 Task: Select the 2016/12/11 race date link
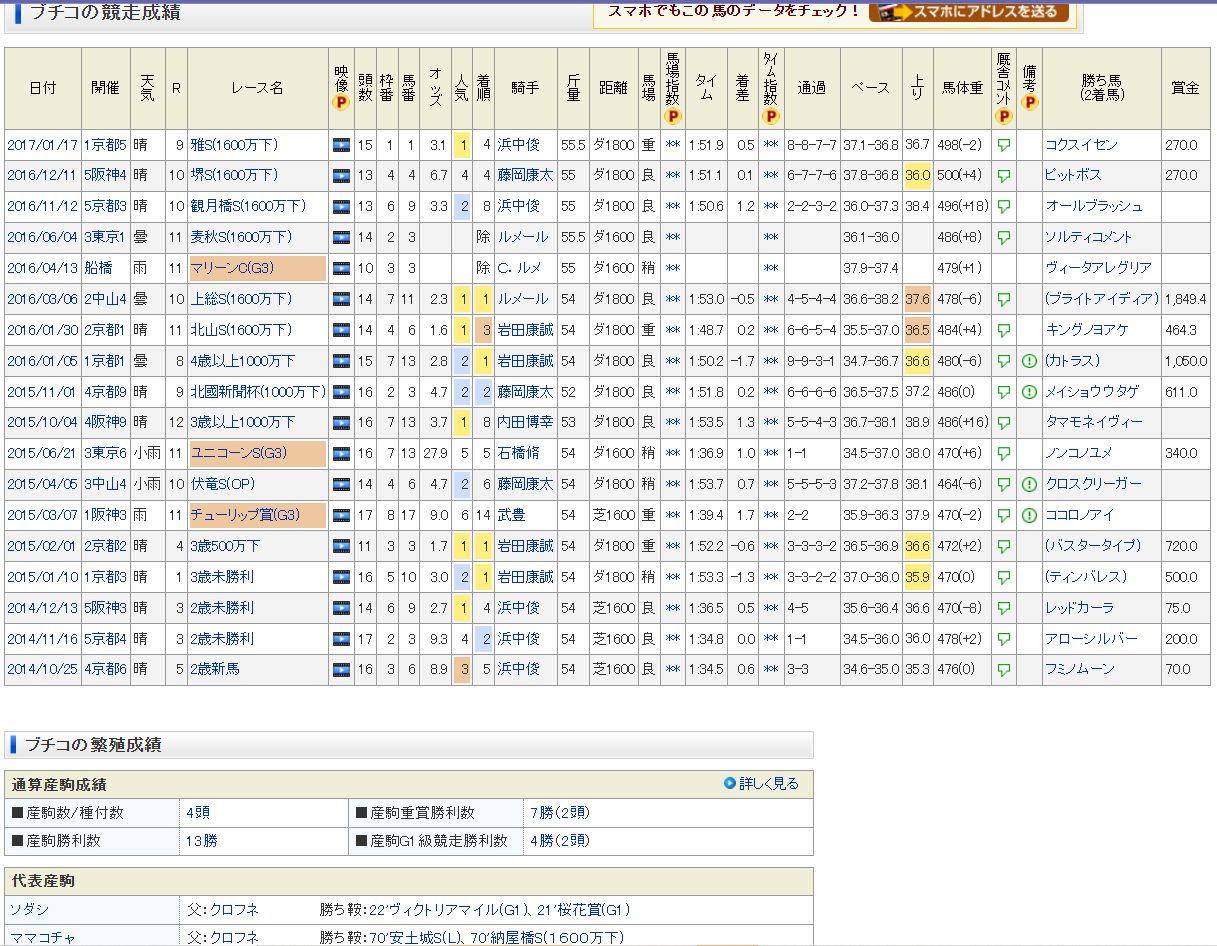click(43, 175)
